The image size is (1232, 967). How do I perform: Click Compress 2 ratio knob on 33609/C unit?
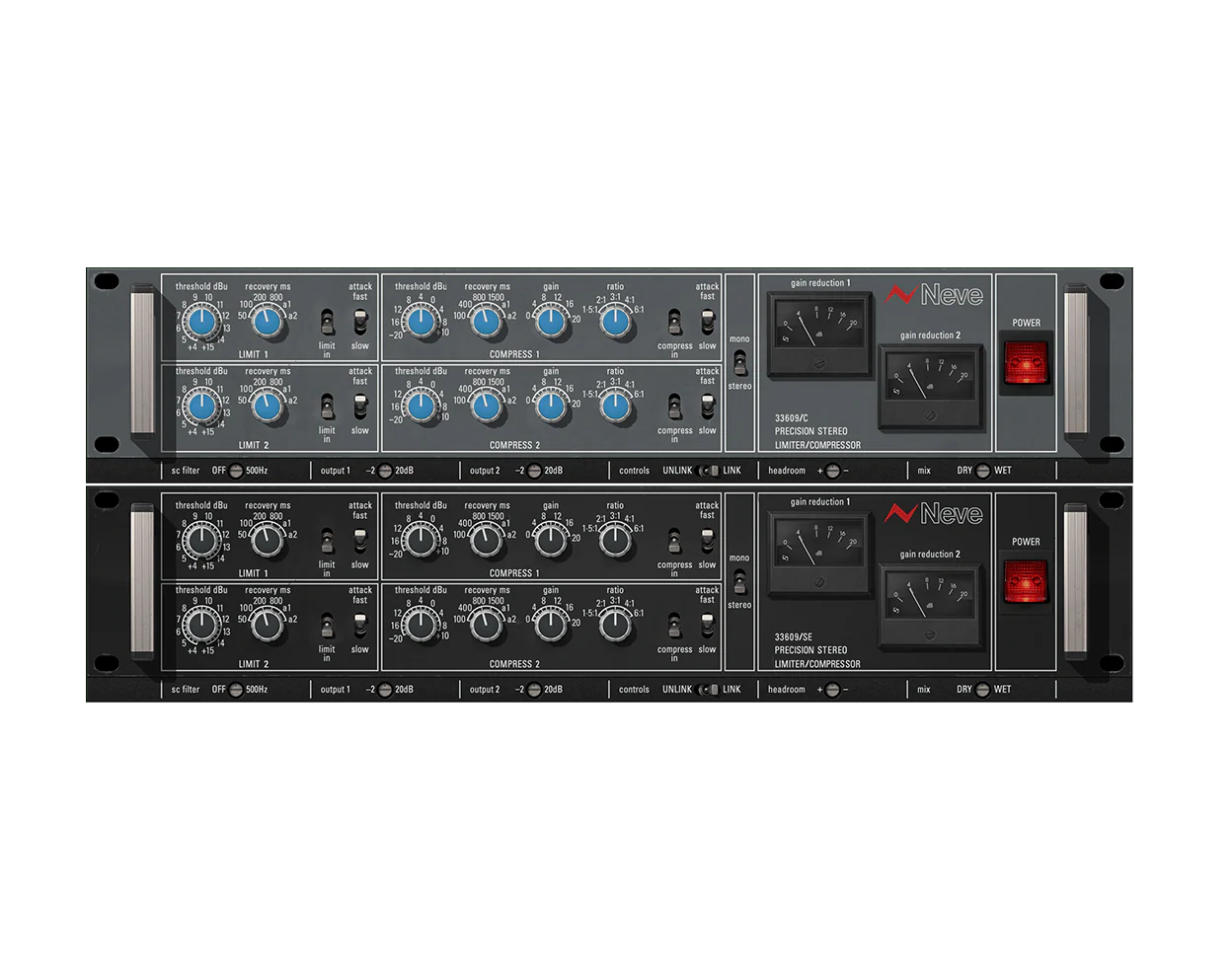tap(615, 407)
